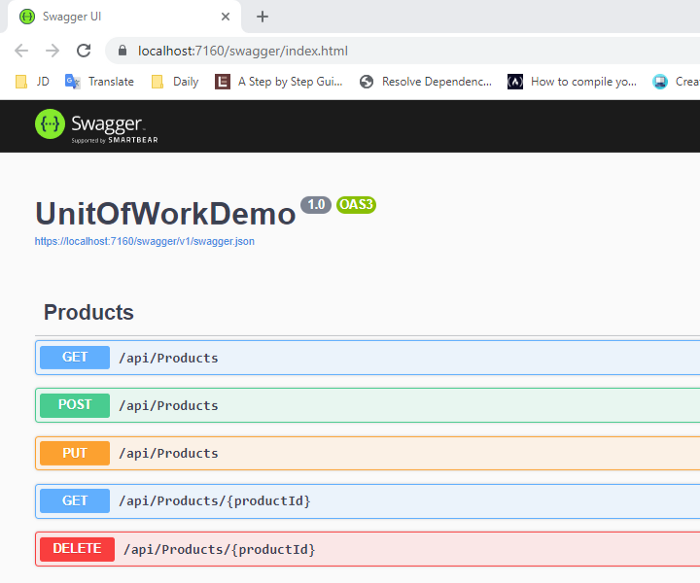The width and height of the screenshot is (700, 583).
Task: Open the swagger.json link
Action: tap(145, 241)
